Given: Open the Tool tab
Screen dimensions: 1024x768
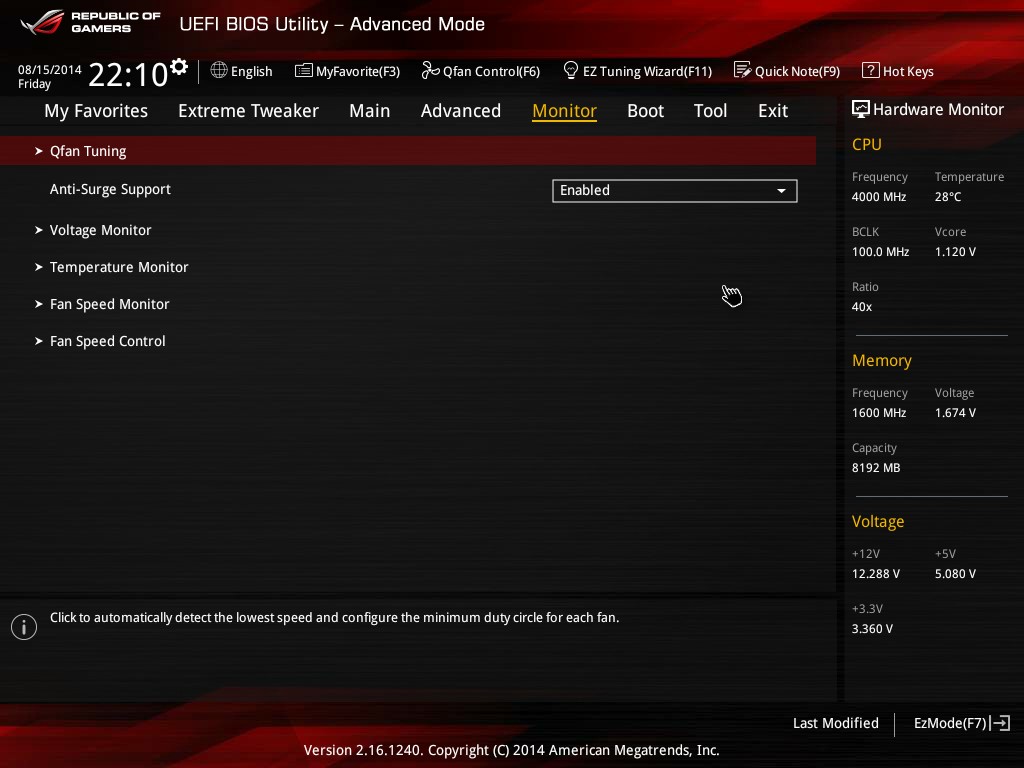Looking at the screenshot, I should point(711,111).
